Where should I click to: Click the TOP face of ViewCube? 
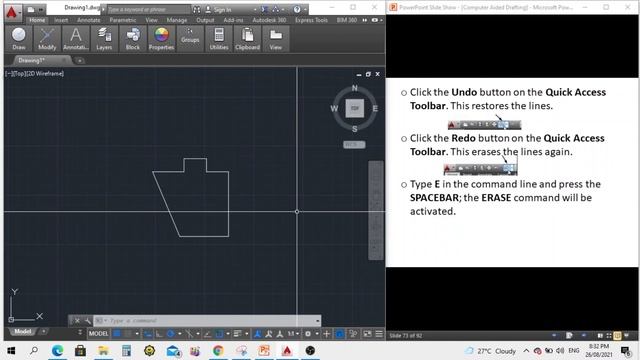(x=355, y=108)
